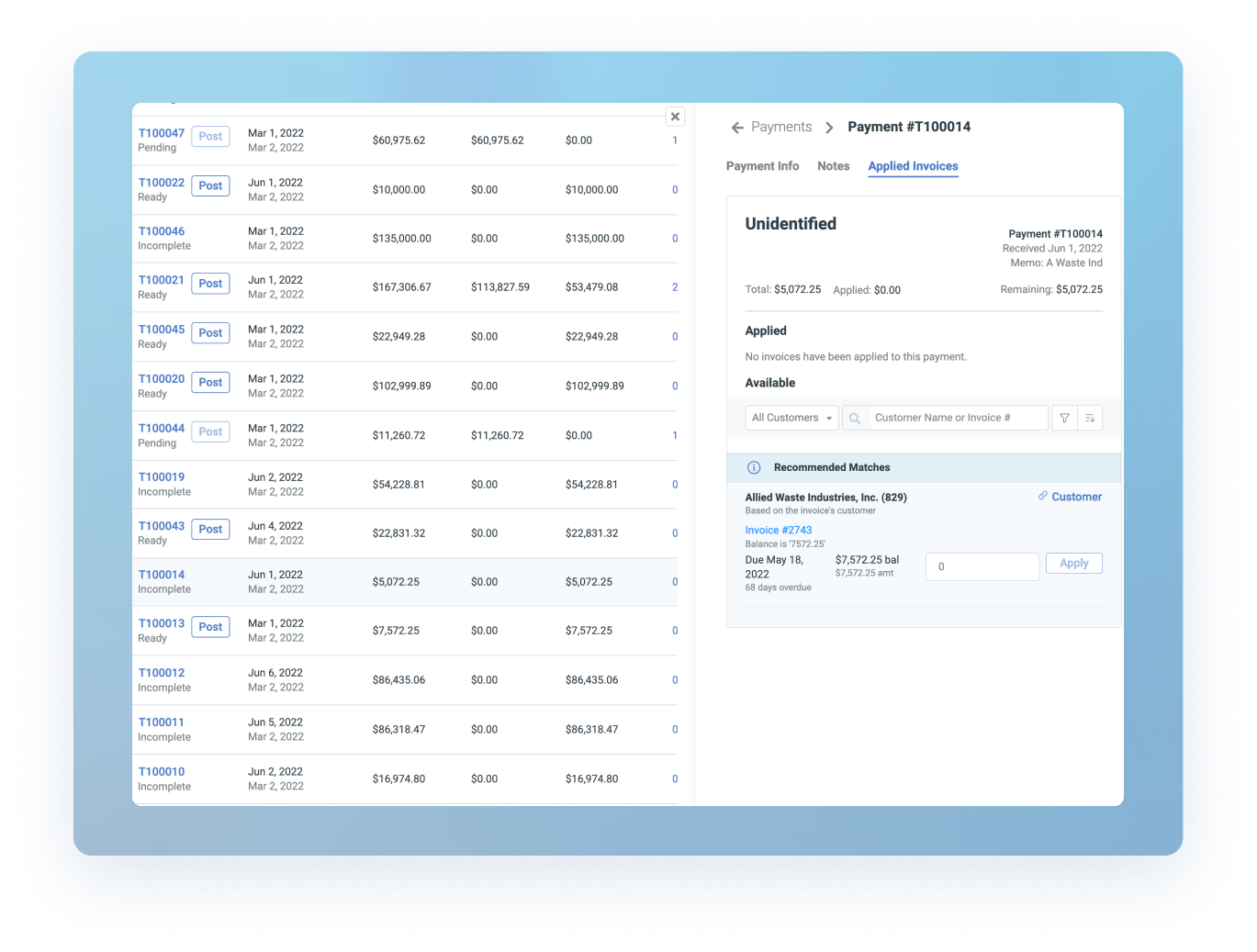Image resolution: width=1257 pixels, height=952 pixels.
Task: Click the breadcrumb chevron after Payments
Action: (829, 128)
